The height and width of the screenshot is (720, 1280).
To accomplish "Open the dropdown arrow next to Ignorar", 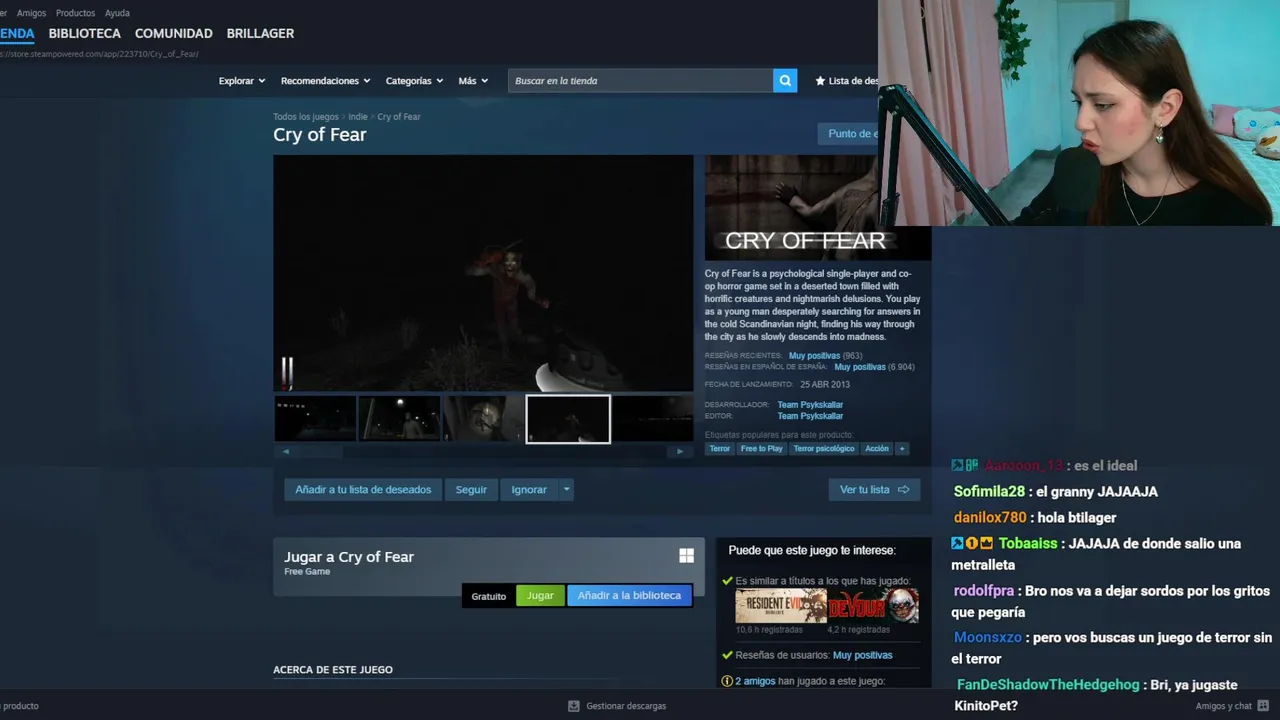I will click(566, 490).
